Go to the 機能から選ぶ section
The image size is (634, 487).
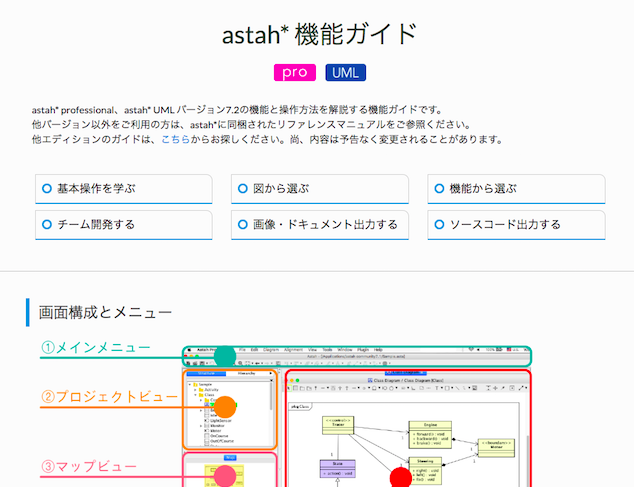click(516, 188)
